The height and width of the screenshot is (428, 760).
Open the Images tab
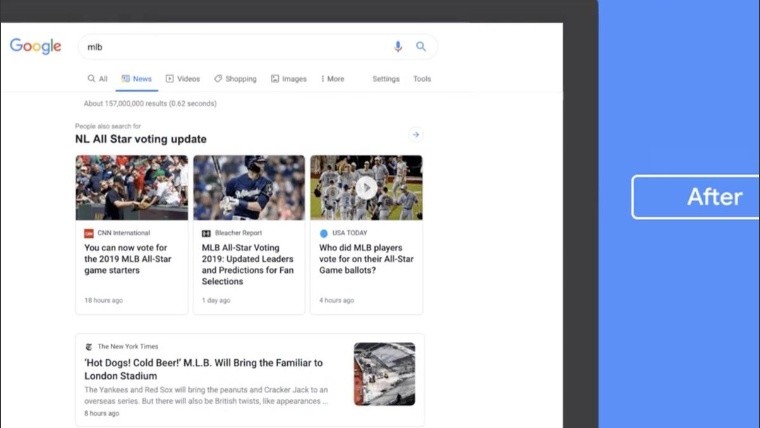[289, 79]
